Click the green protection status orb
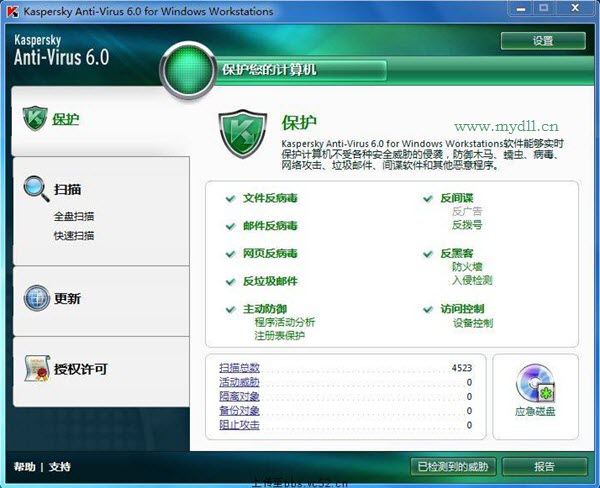Image resolution: width=600 pixels, height=488 pixels. [188, 70]
